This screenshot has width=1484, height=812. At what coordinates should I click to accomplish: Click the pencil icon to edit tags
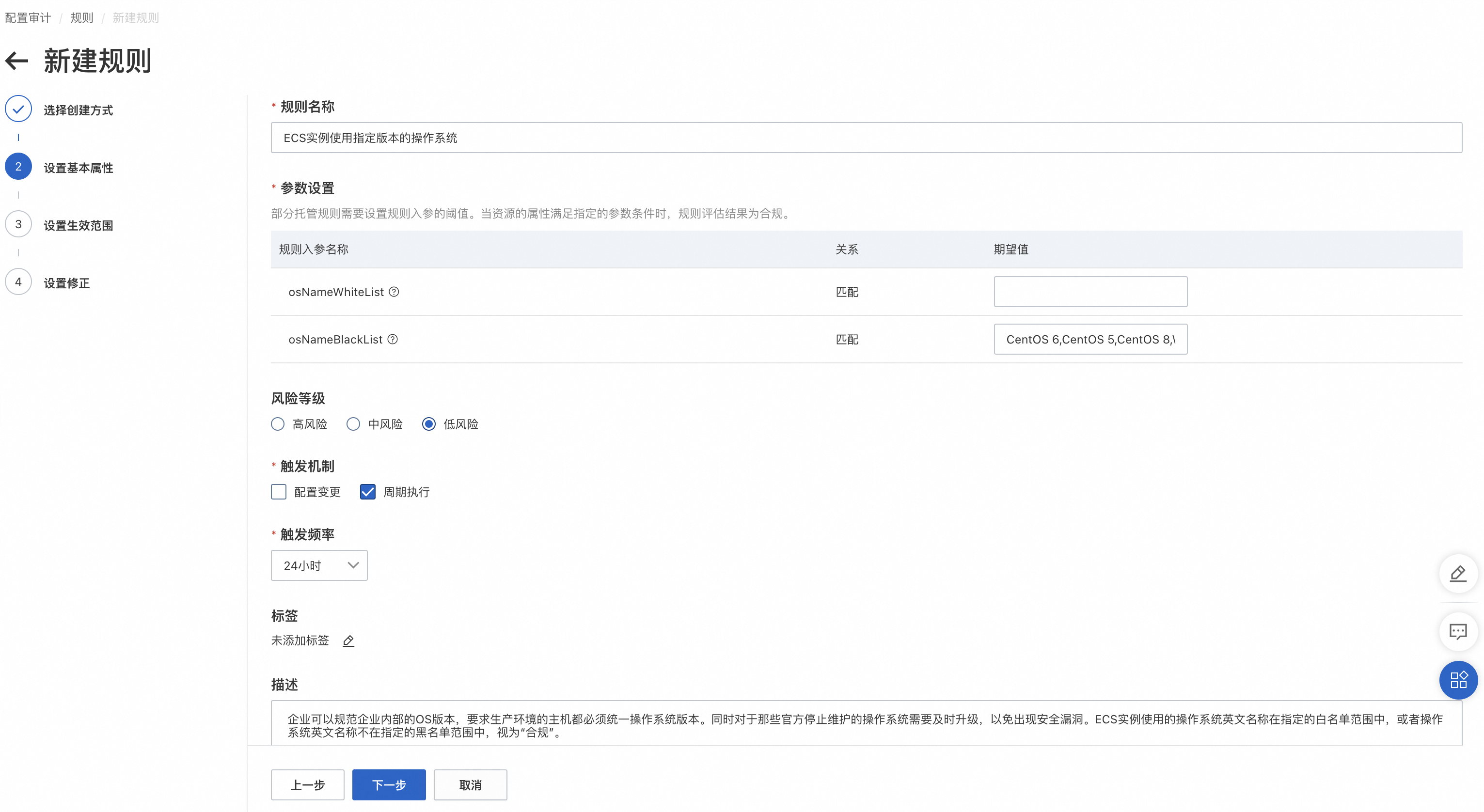[348, 640]
